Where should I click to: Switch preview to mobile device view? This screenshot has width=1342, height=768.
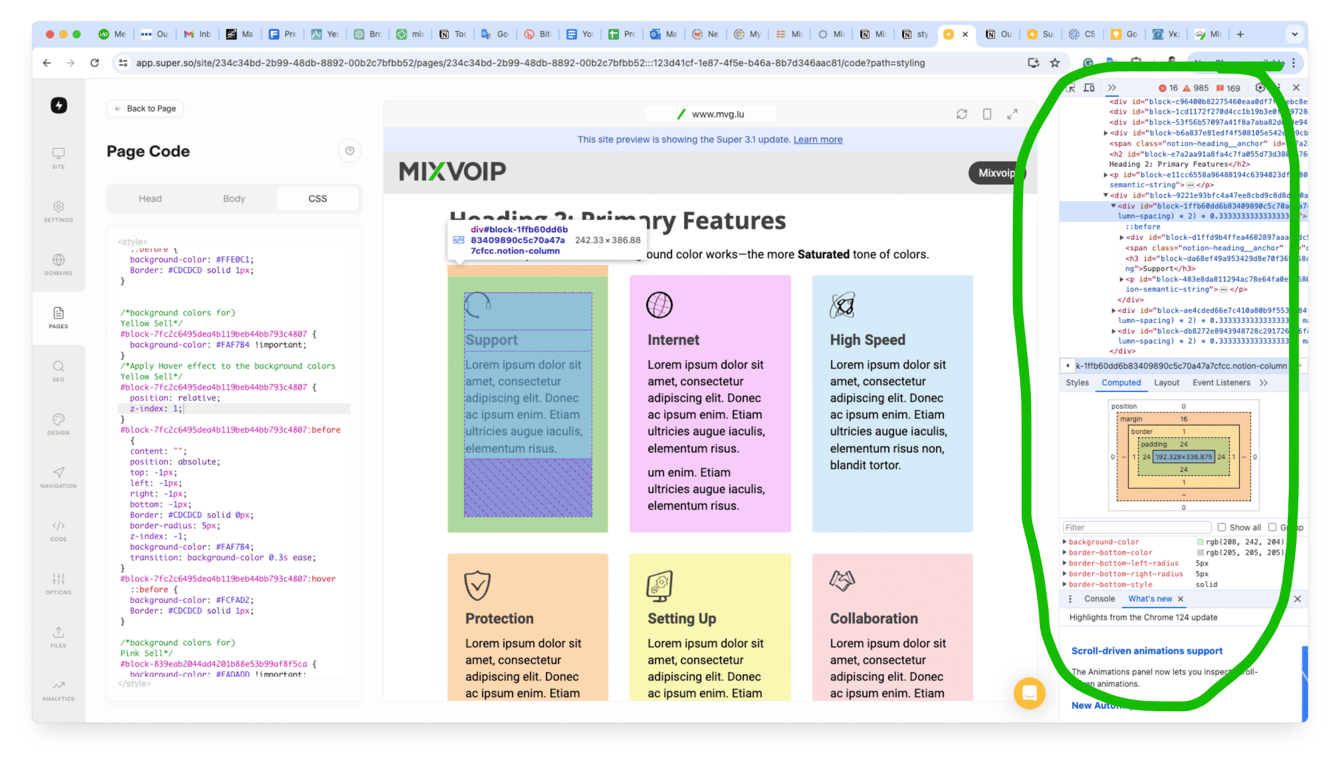[x=987, y=114]
